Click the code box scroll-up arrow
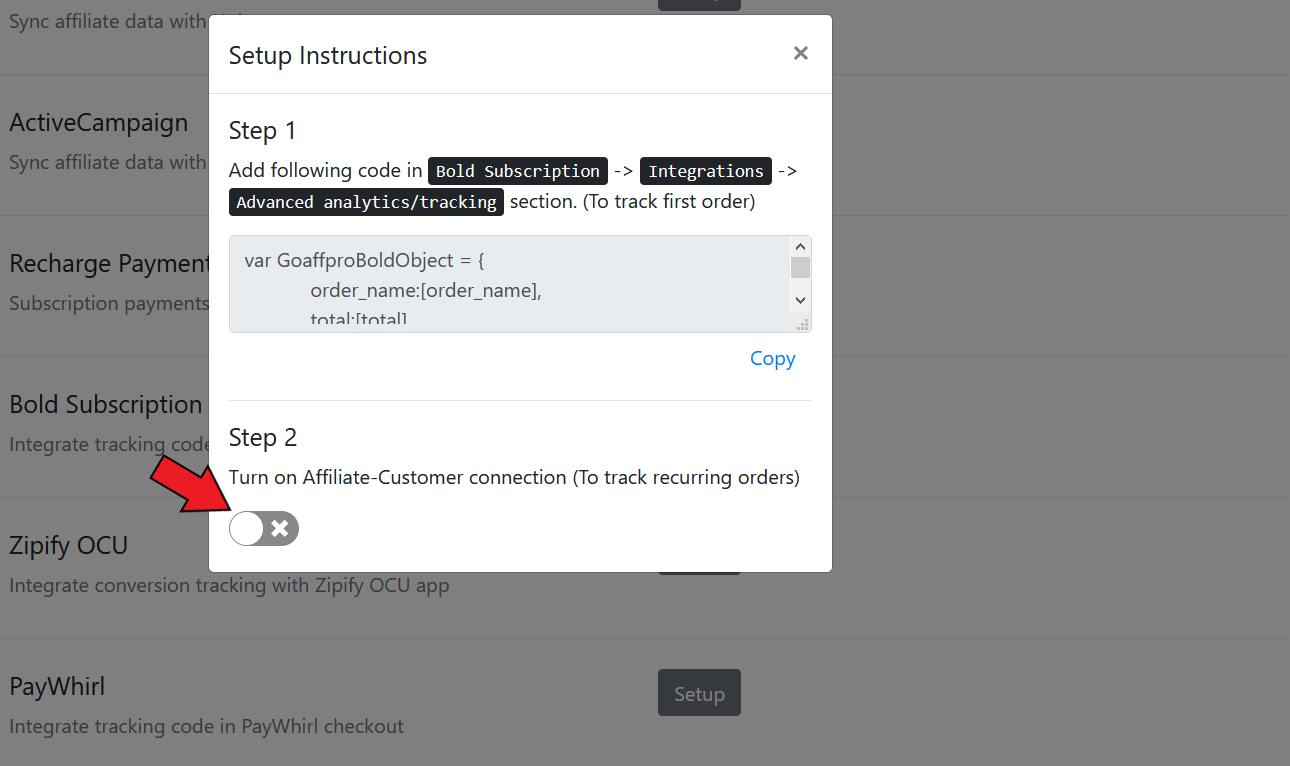The height and width of the screenshot is (766, 1290). 800,246
